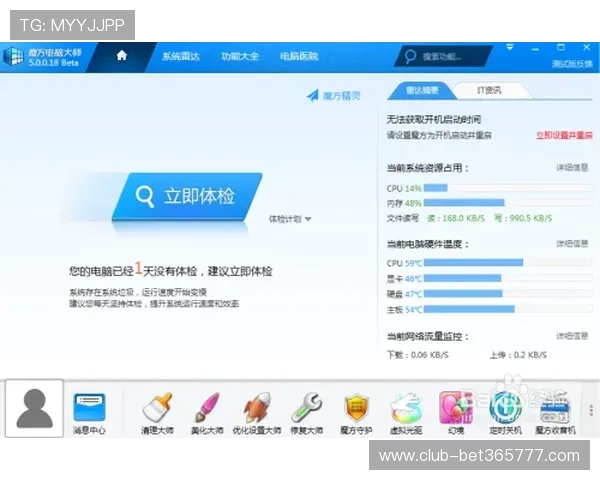The width and height of the screenshot is (600, 480).
Task: Select the 雷达摘要 tab
Action: [x=422, y=90]
